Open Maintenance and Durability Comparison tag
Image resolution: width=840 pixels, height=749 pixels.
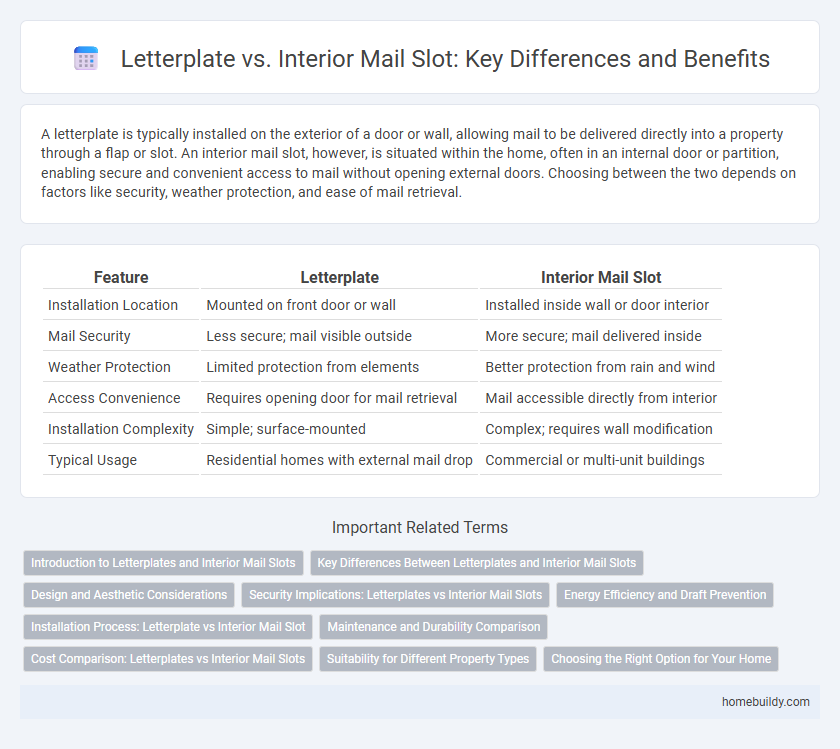(433, 627)
